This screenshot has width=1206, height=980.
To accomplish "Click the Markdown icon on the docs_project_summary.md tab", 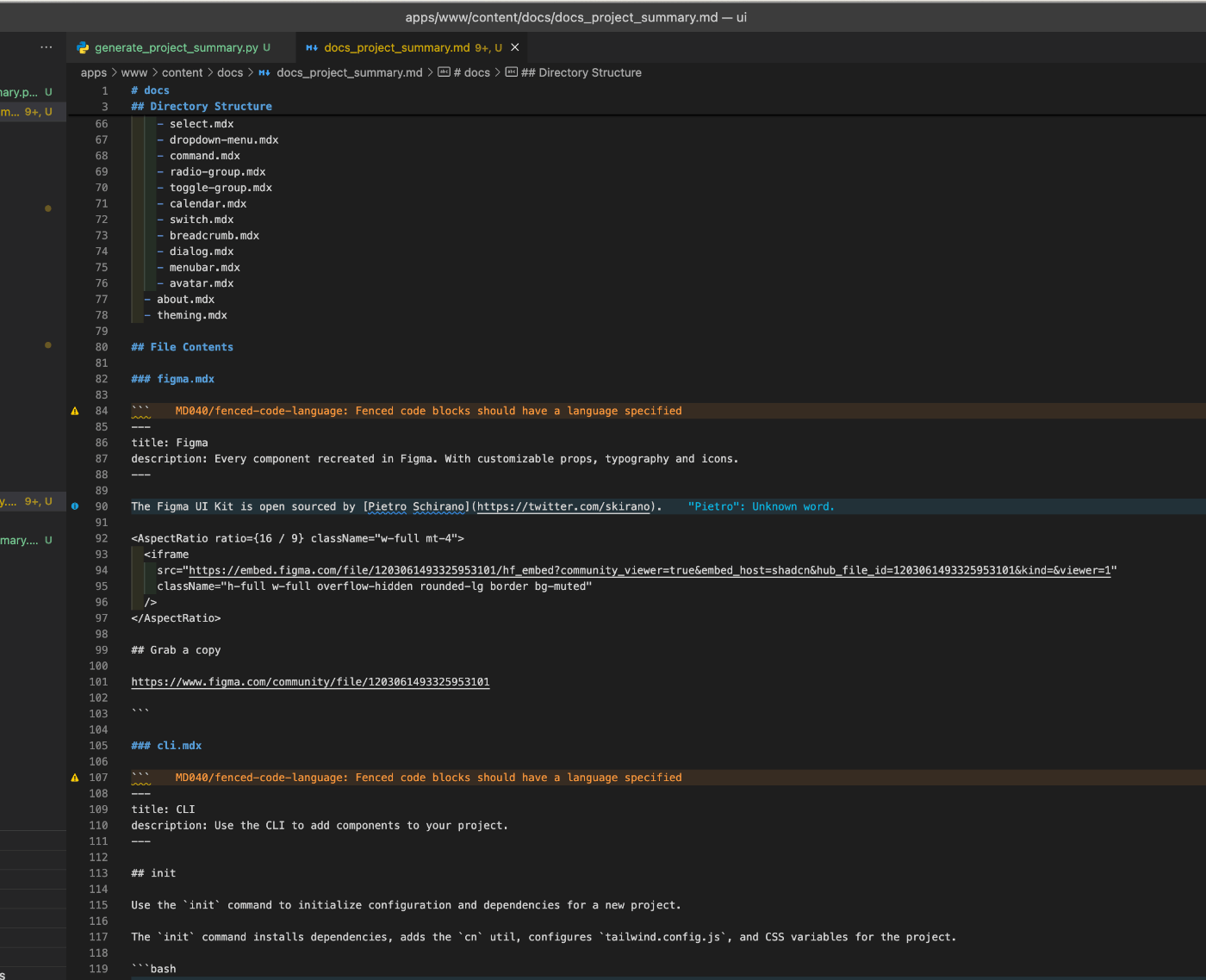I will point(312,48).
